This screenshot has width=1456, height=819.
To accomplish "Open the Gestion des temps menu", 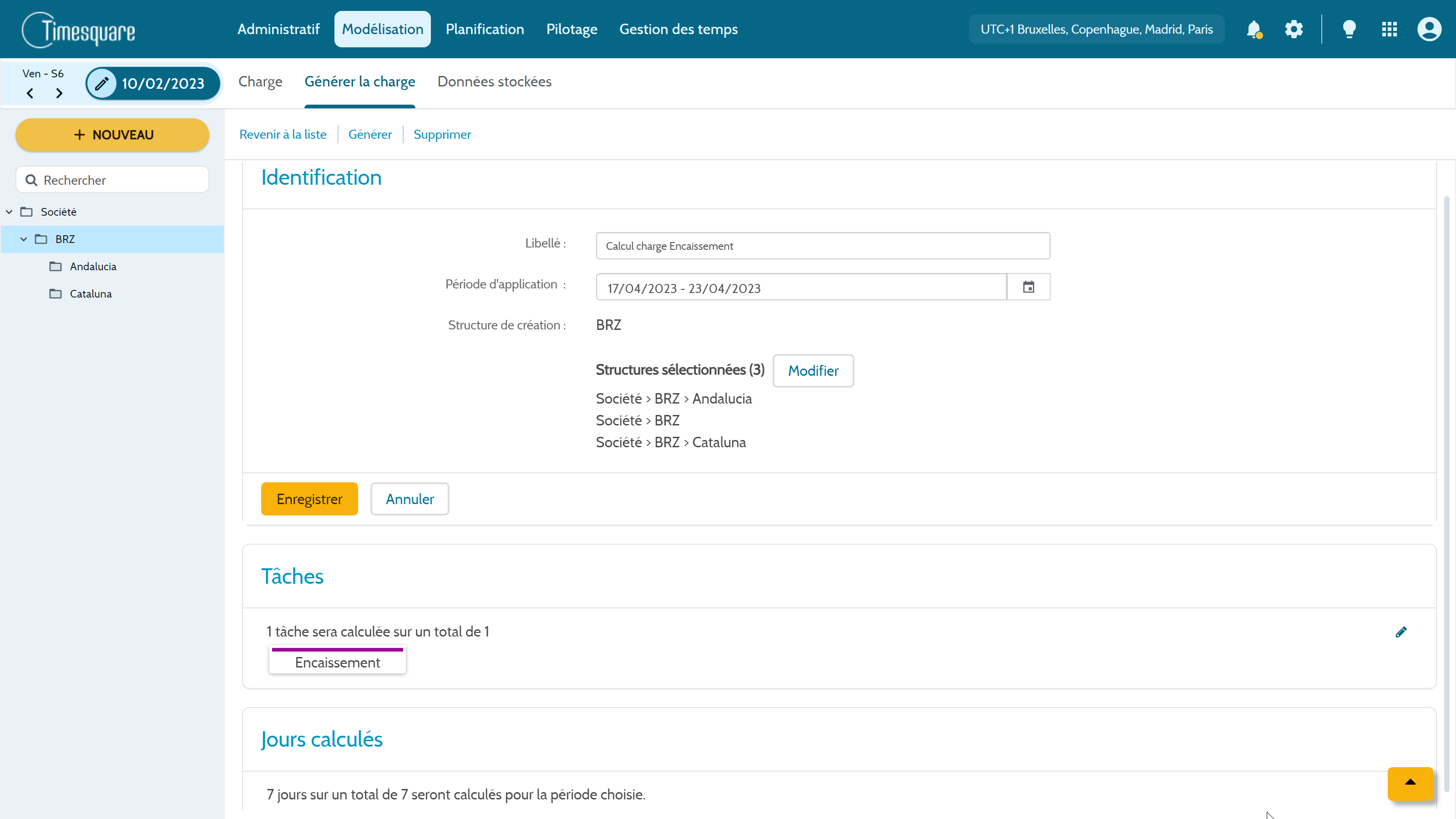I will [678, 30].
